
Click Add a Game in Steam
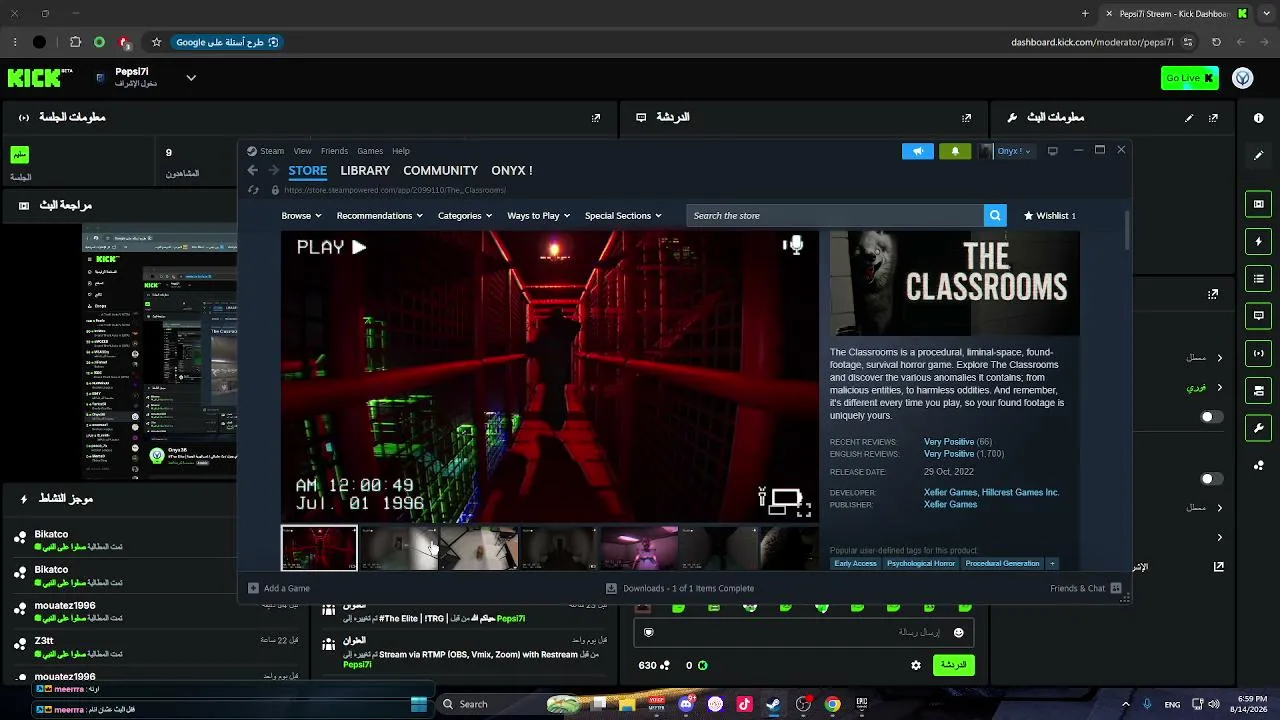coord(279,588)
